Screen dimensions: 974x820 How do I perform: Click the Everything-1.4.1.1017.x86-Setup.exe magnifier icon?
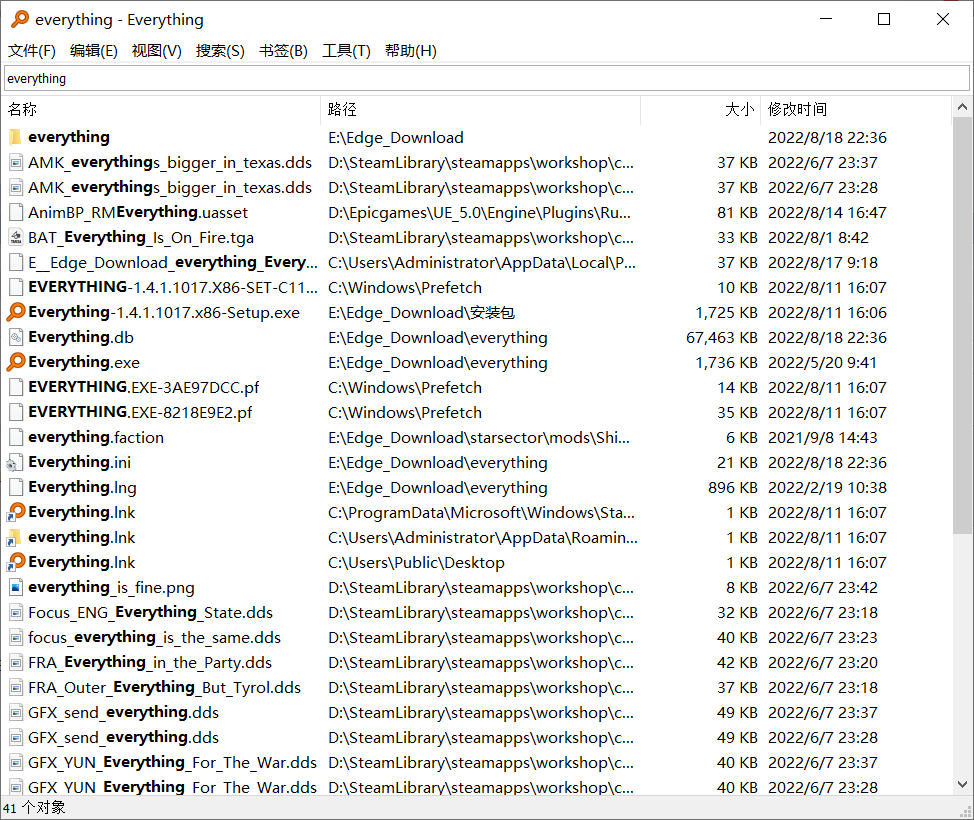point(16,312)
